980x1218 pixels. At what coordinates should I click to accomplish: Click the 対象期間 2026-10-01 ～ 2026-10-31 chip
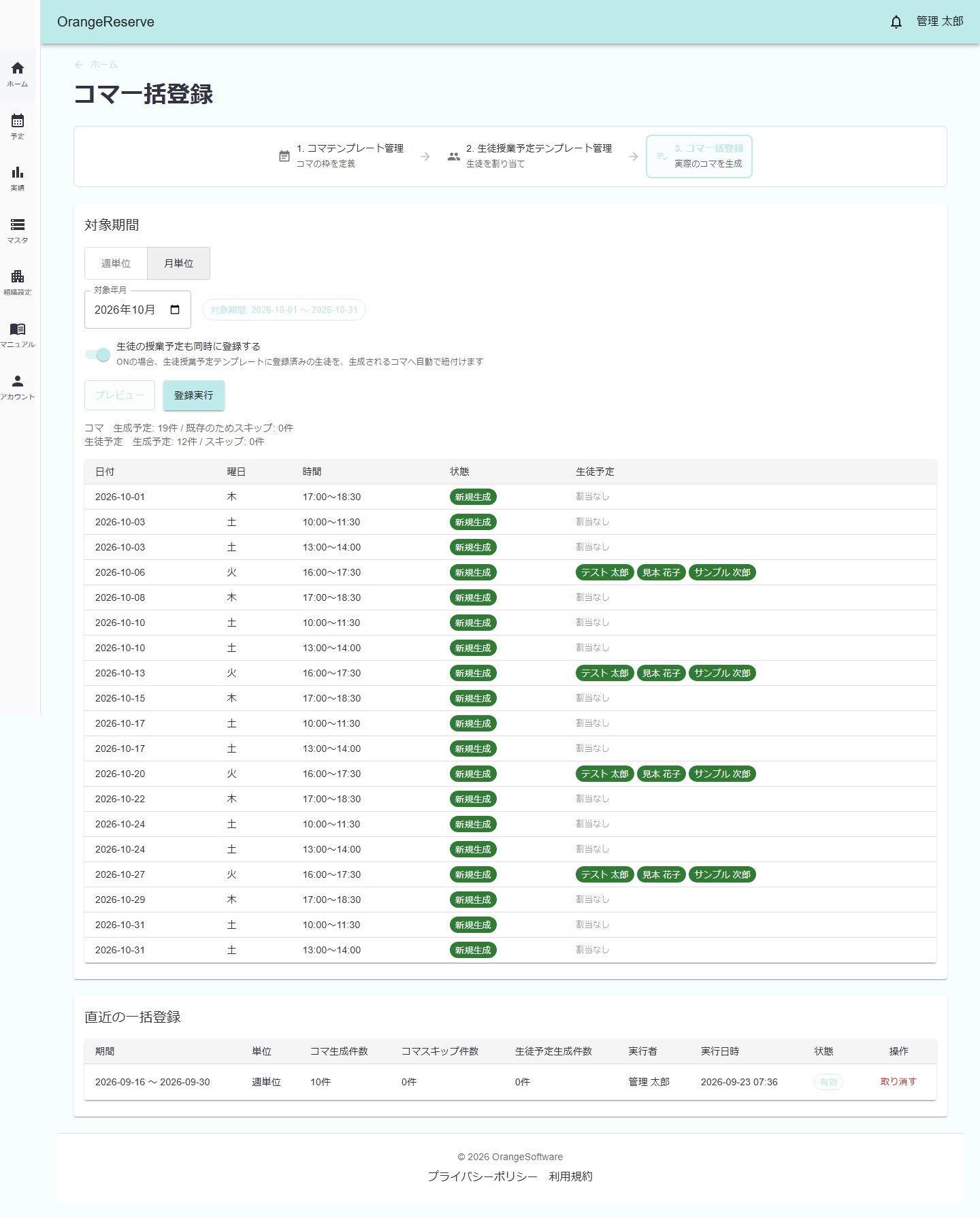284,310
